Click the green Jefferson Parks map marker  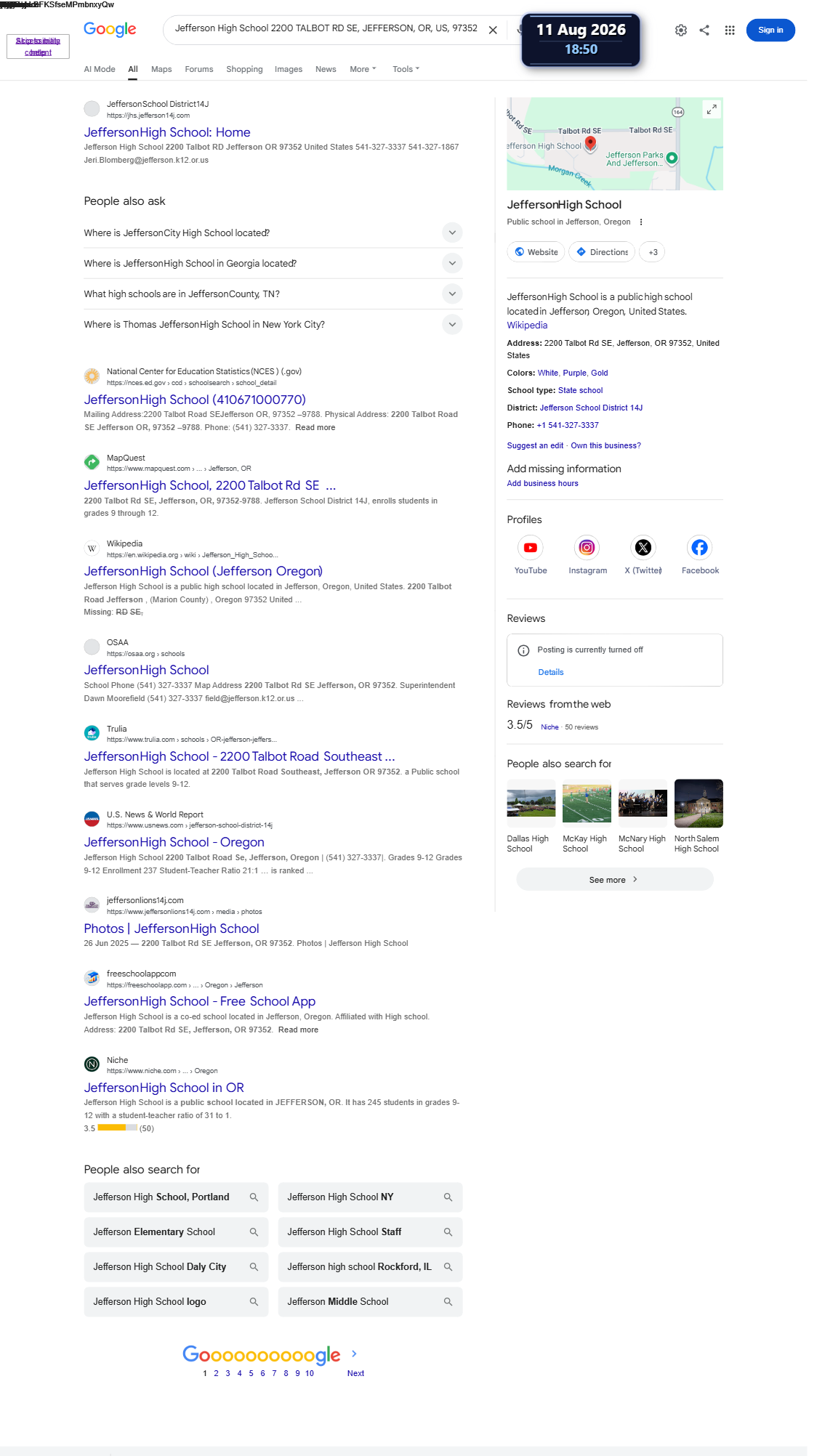672,158
